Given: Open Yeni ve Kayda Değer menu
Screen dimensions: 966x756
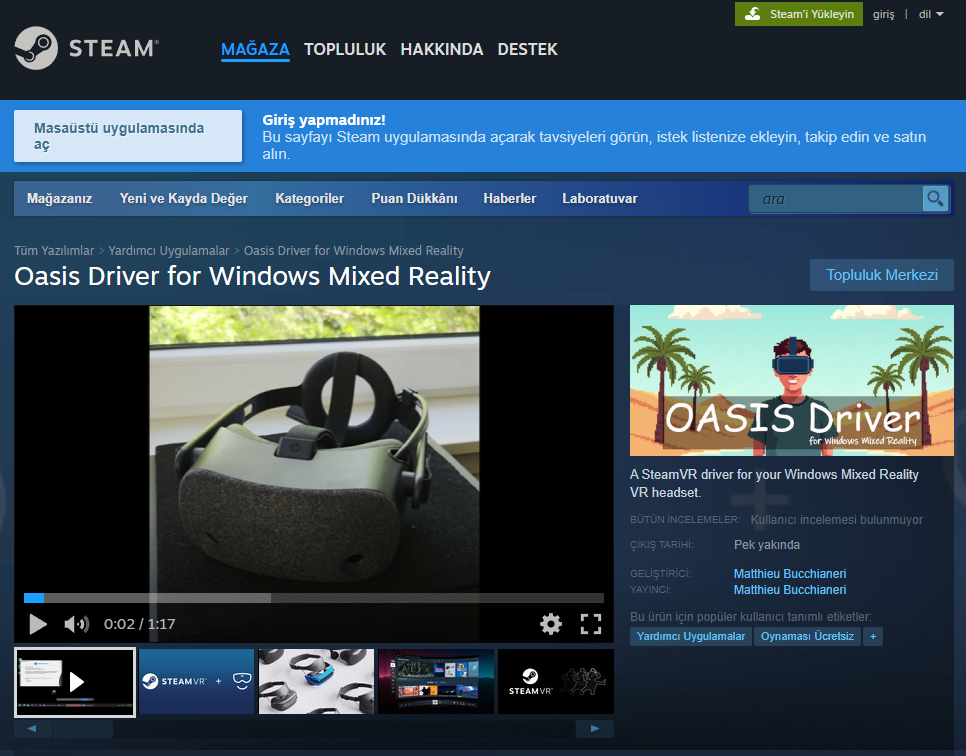Looking at the screenshot, I should [184, 198].
